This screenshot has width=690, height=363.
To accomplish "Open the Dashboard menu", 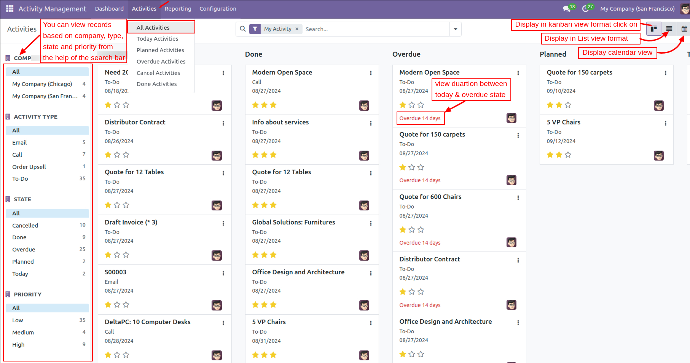I will pos(109,9).
